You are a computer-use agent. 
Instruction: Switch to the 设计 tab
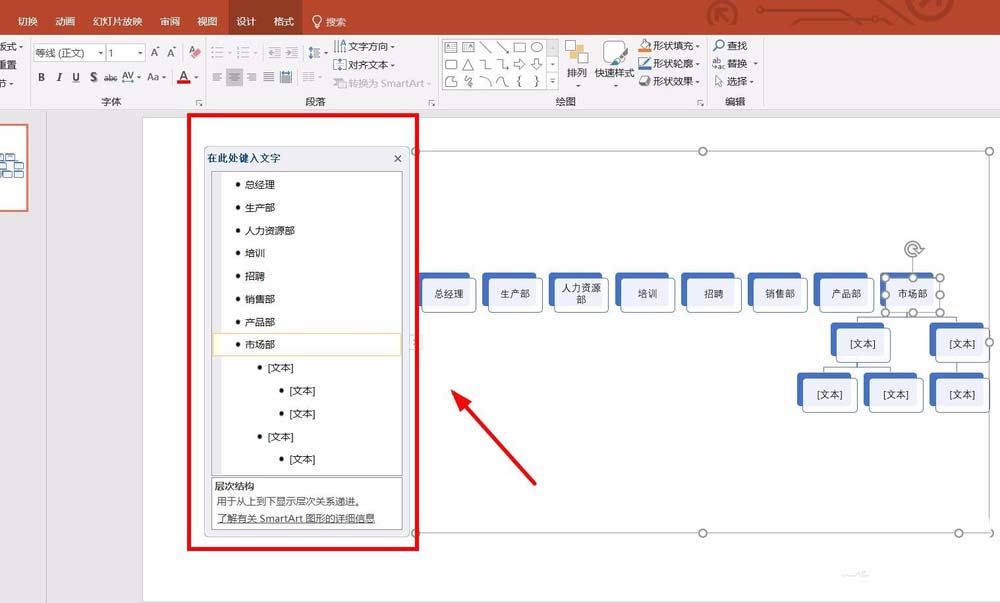pos(246,22)
